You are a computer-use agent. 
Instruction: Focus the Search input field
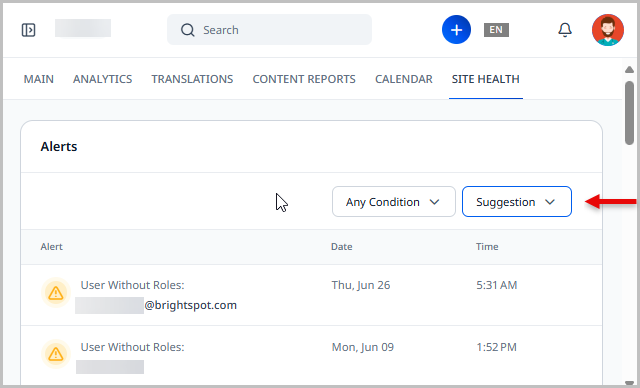269,30
